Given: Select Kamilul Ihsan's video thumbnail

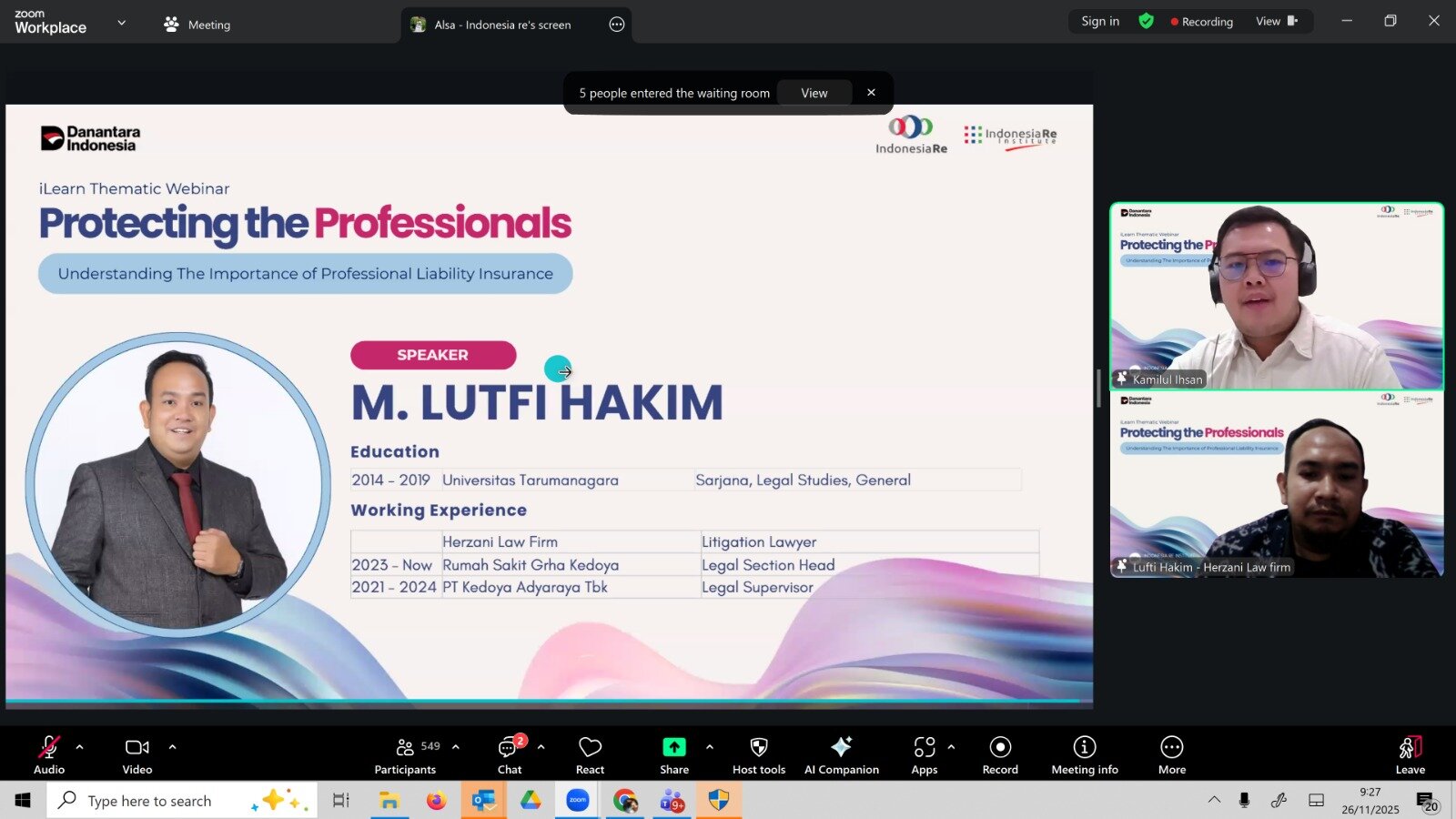Looking at the screenshot, I should (x=1276, y=296).
